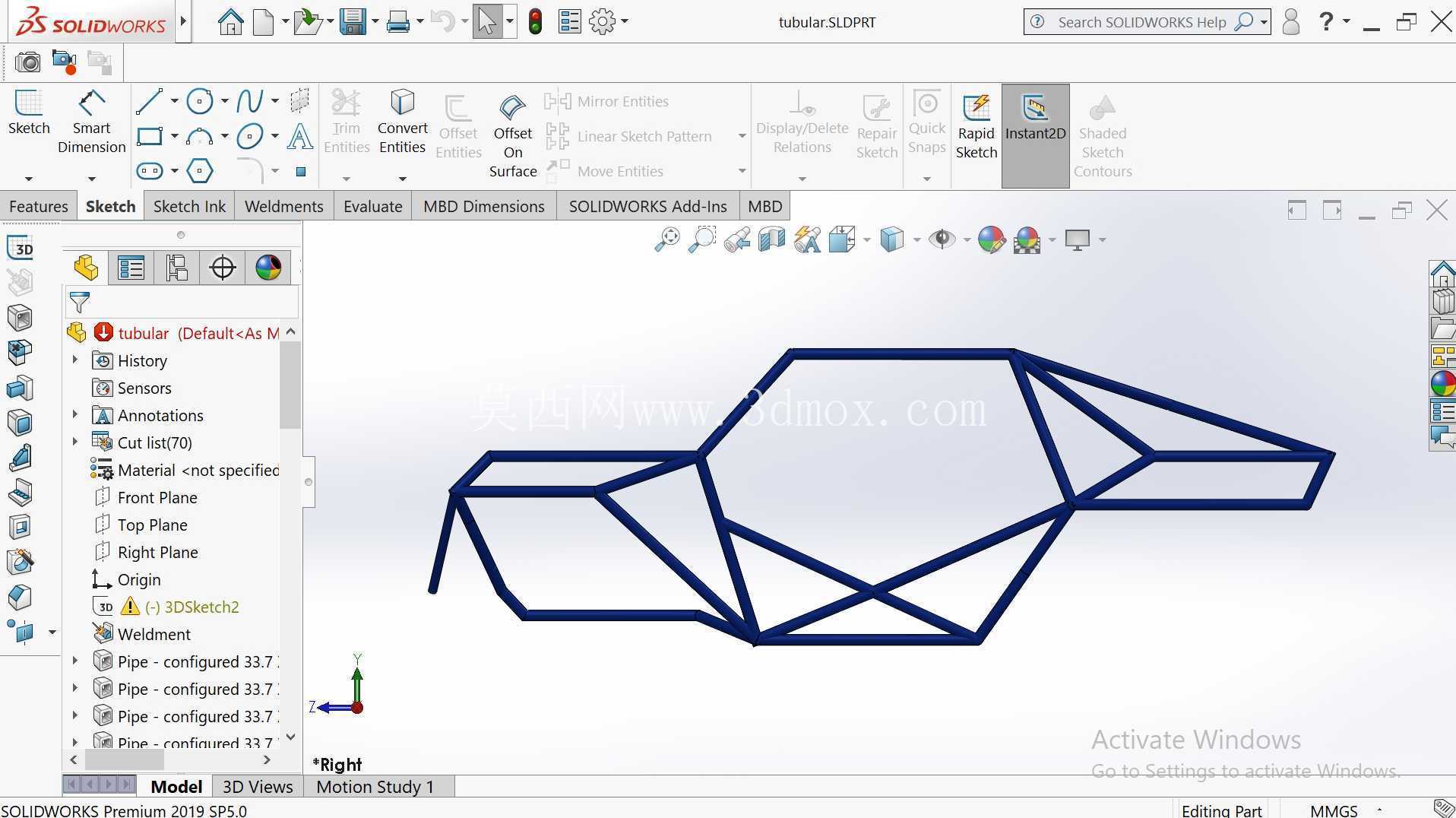
Task: Select the Front Plane in the tree
Action: pos(157,497)
